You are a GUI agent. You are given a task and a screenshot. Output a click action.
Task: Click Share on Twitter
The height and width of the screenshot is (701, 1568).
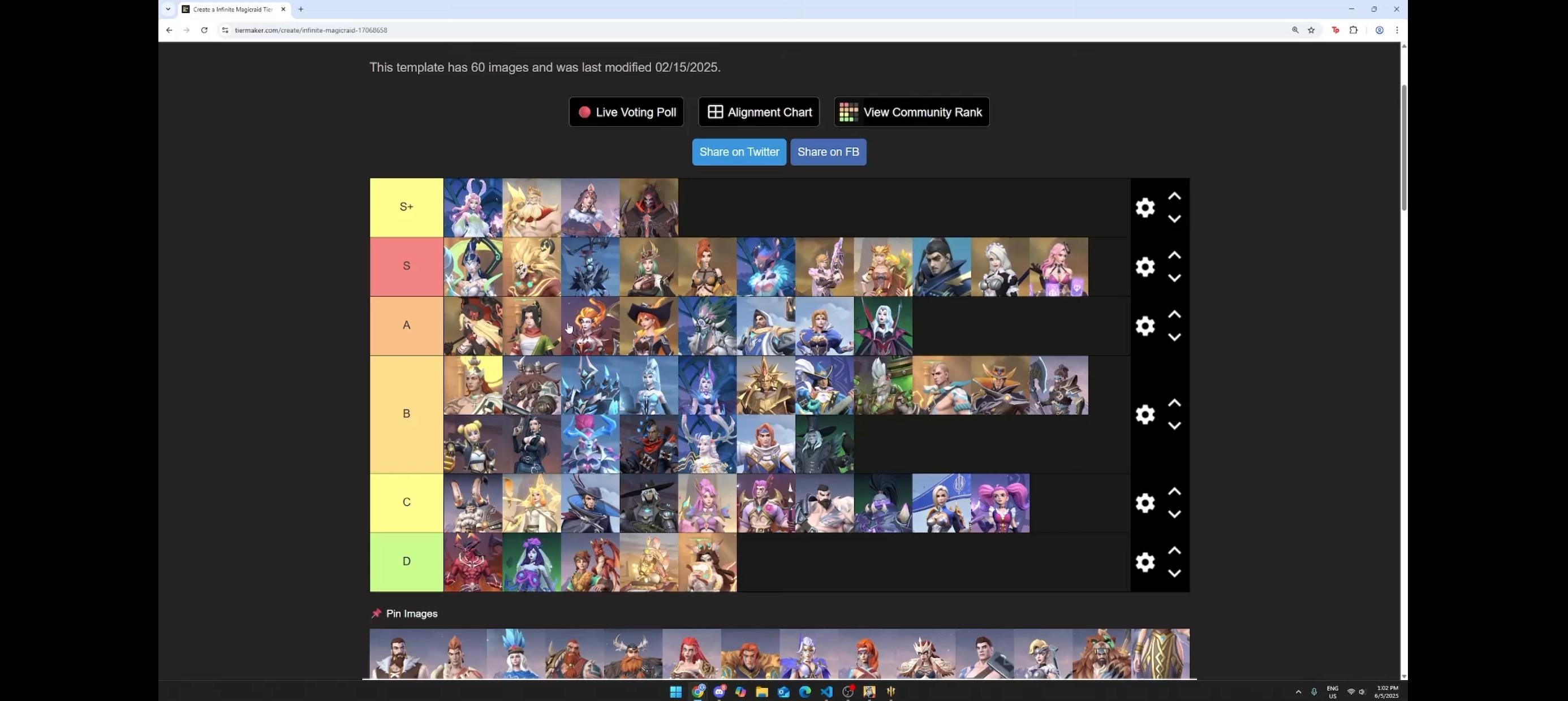click(x=739, y=152)
